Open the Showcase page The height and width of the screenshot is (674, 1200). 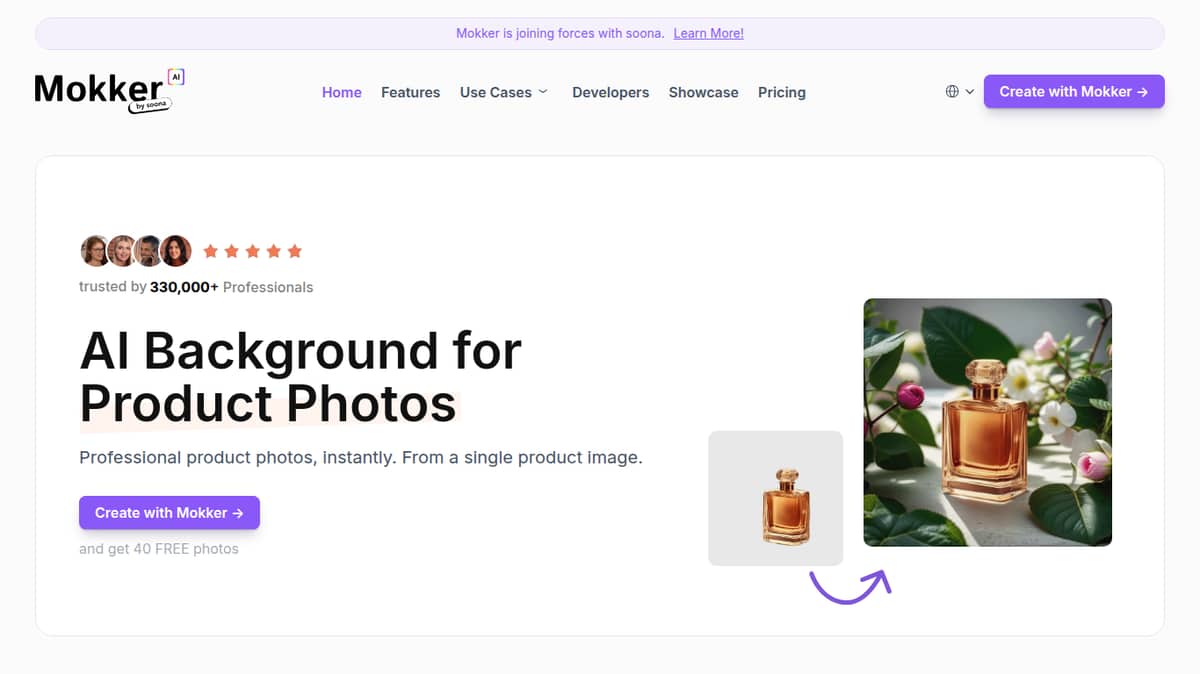point(703,92)
